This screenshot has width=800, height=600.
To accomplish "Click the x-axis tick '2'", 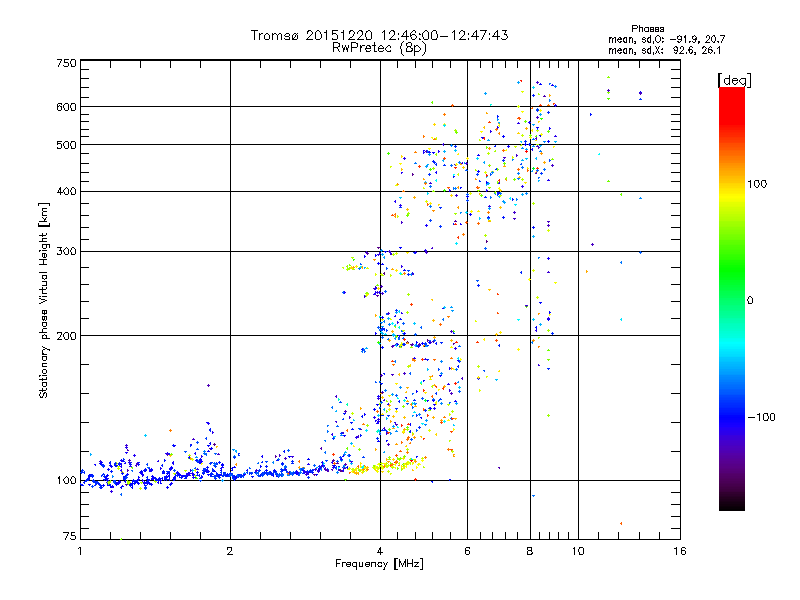I will pyautogui.click(x=230, y=551).
